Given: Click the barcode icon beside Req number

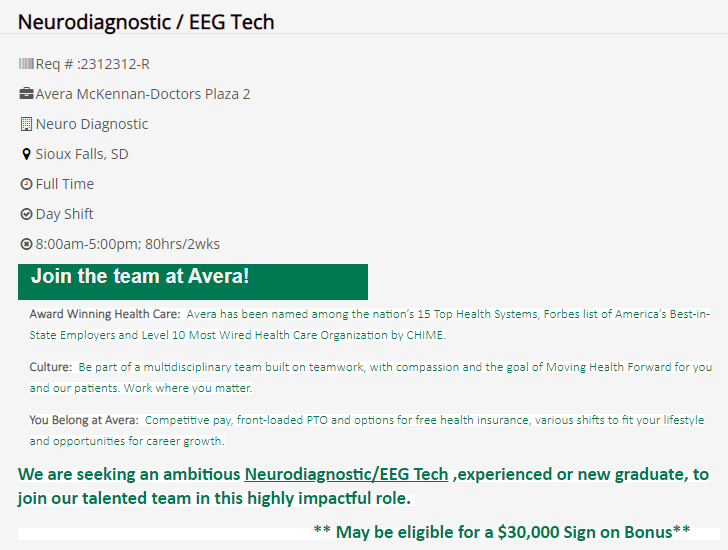Looking at the screenshot, I should (x=26, y=64).
